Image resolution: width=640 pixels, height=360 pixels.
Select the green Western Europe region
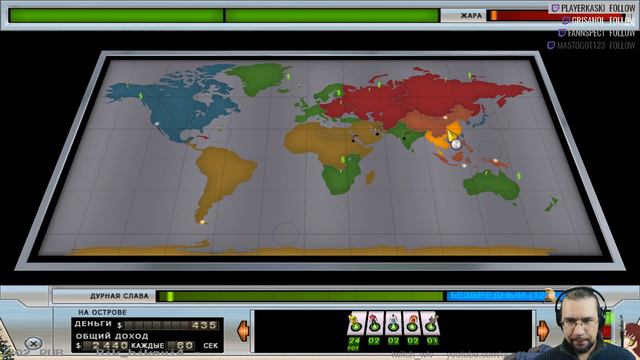(312, 111)
